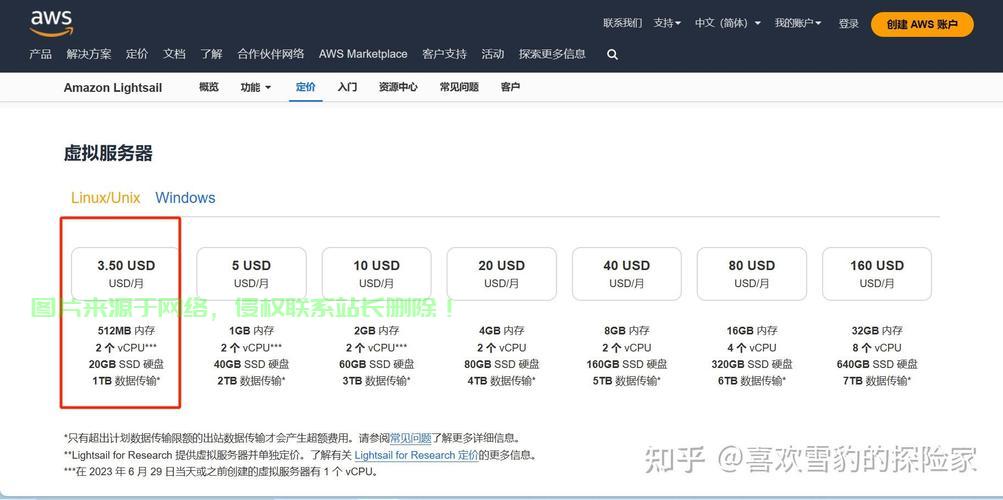The image size is (1003, 500).
Task: Go to the 概览 tab
Action: pyautogui.click(x=209, y=87)
